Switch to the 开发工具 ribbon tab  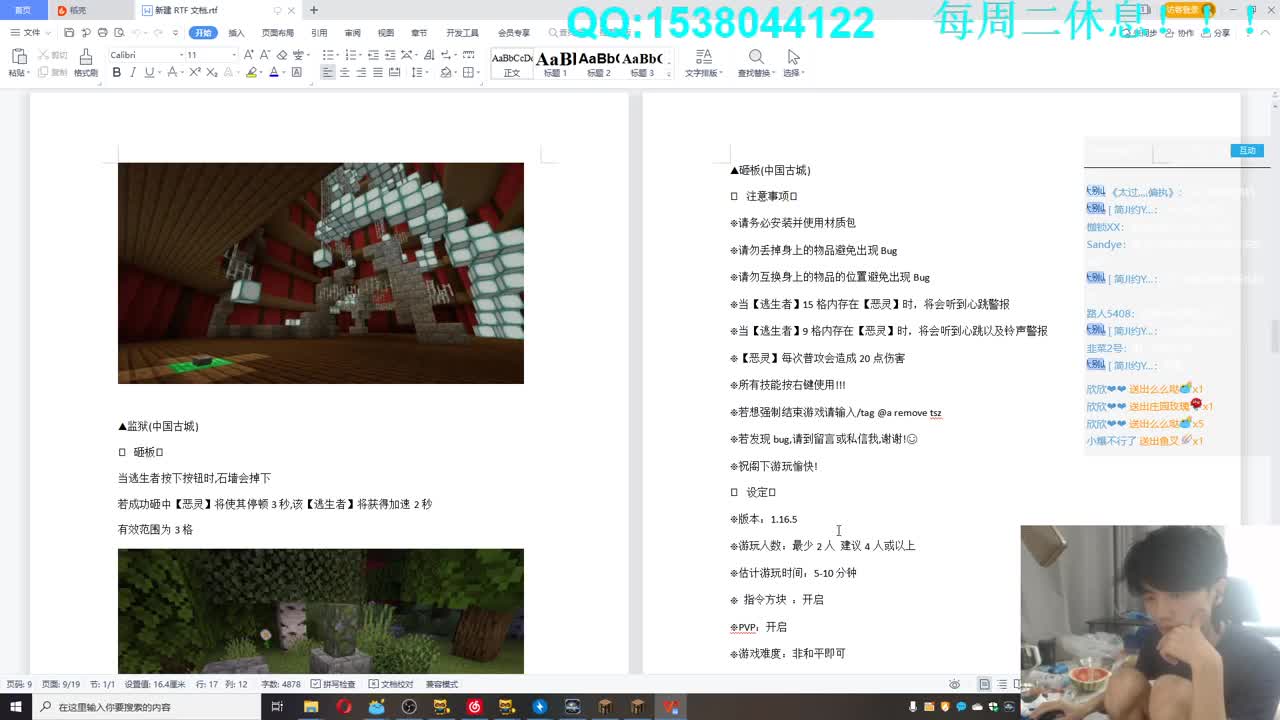[462, 33]
